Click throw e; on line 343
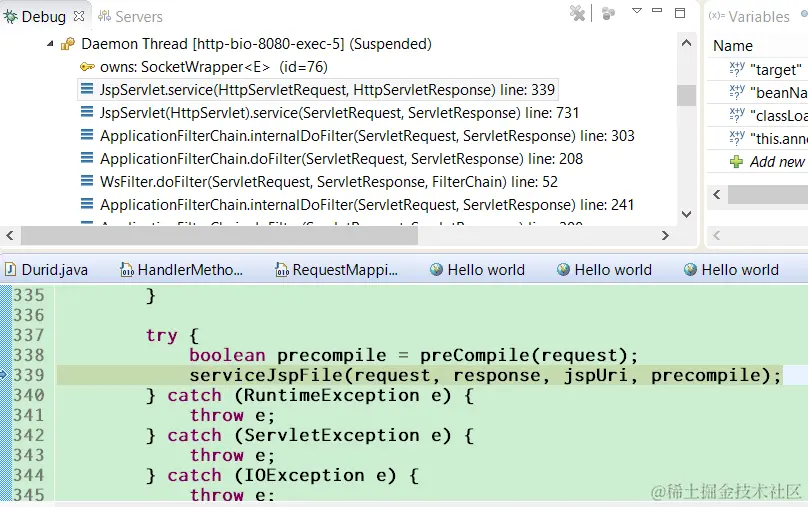Viewport: 808px width, 507px height. coord(232,455)
